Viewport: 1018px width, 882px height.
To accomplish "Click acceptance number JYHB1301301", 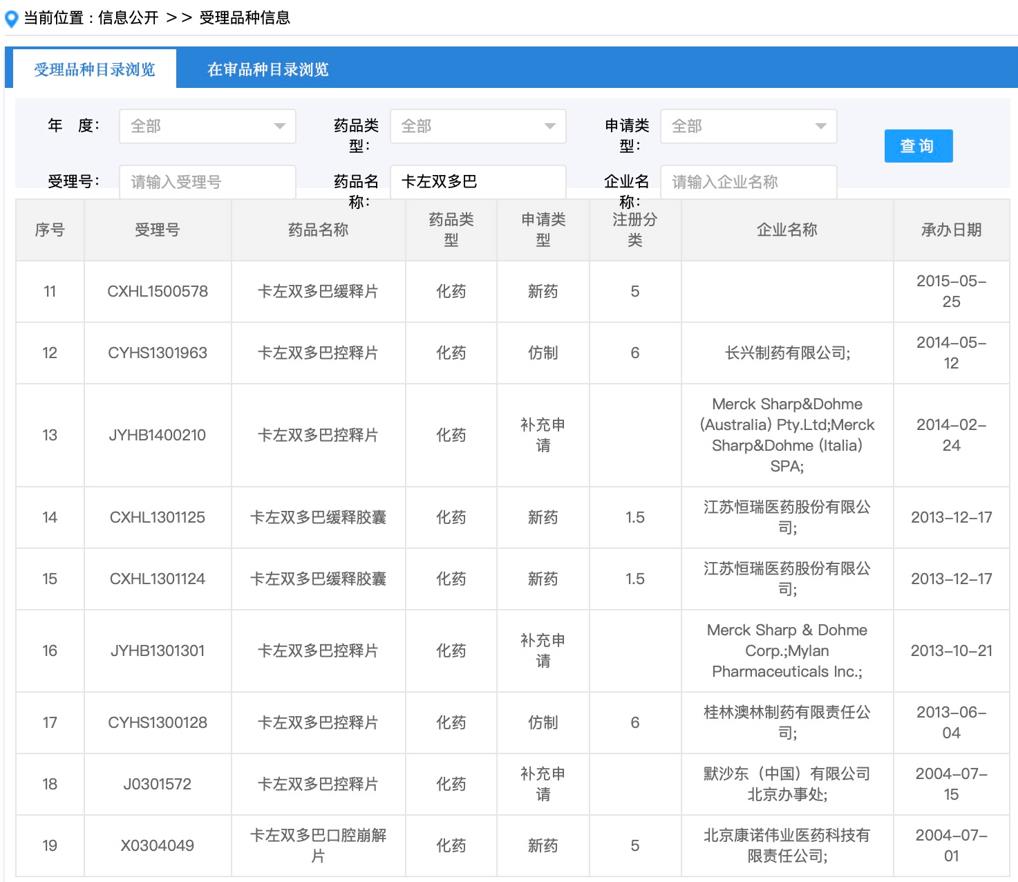I will pyautogui.click(x=157, y=651).
